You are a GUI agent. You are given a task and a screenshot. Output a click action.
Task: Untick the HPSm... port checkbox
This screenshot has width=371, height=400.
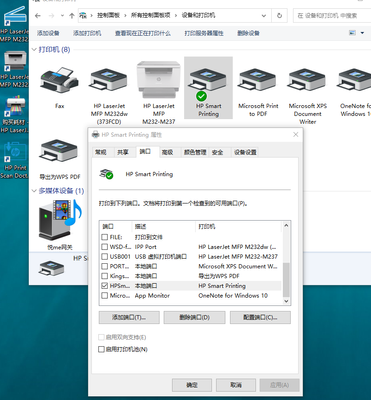click(x=105, y=286)
